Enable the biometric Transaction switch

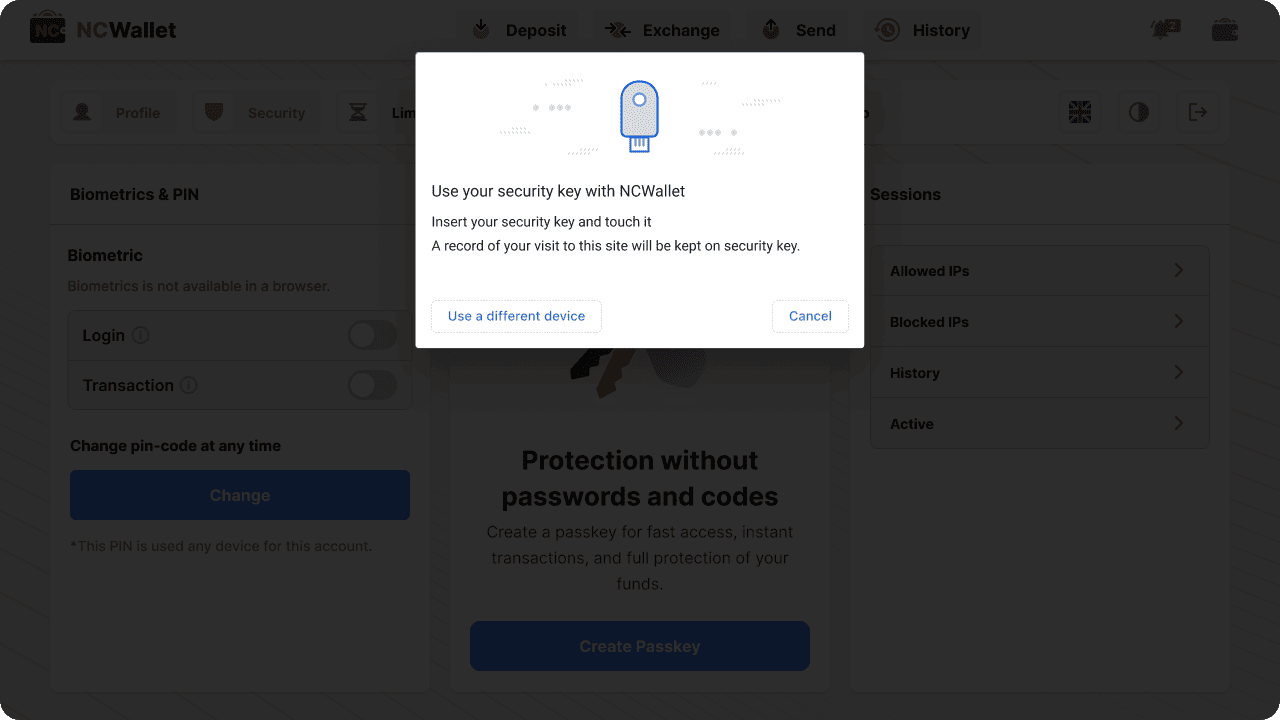pyautogui.click(x=372, y=385)
